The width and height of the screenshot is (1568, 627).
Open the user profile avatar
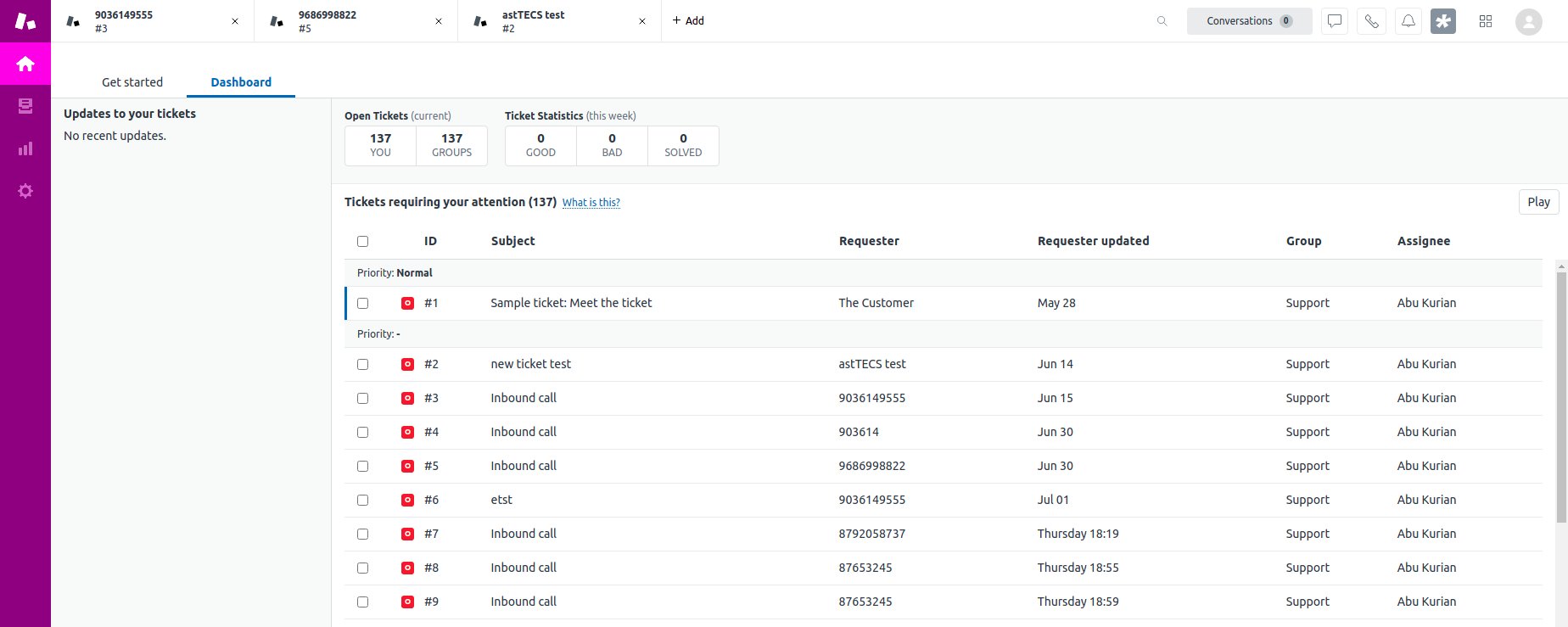point(1528,21)
